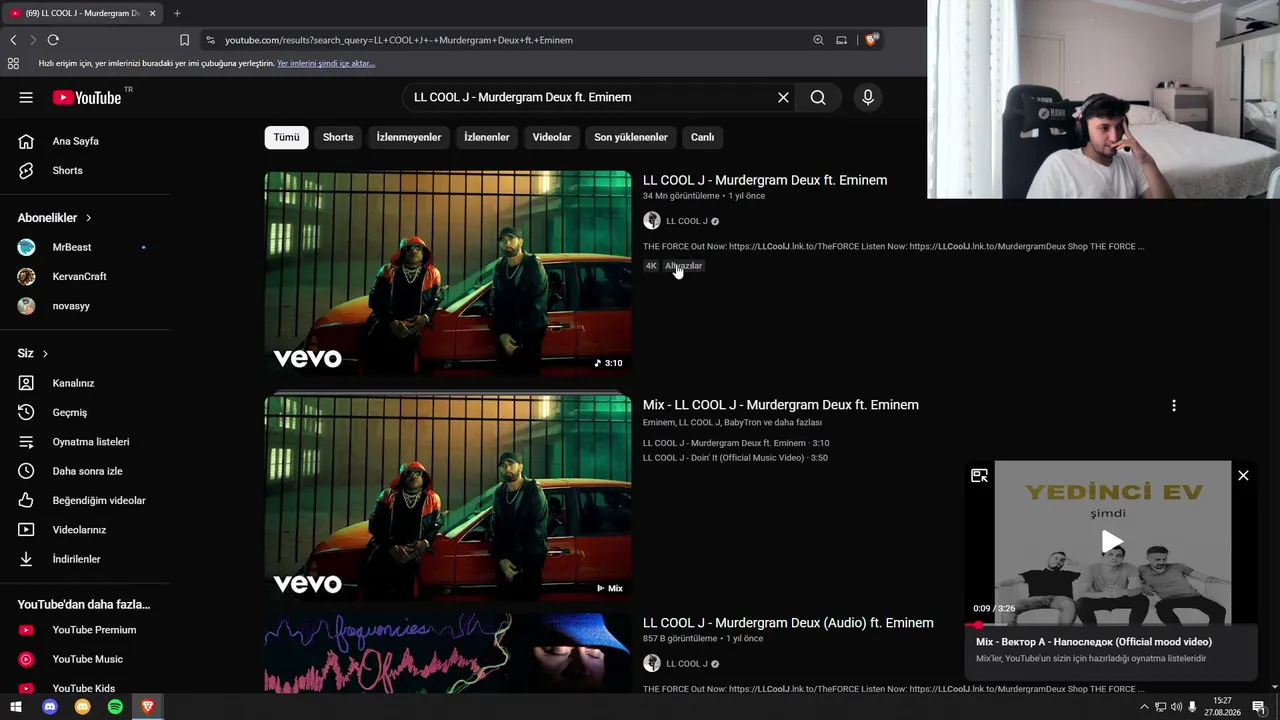Open YouTube Music from the sidebar

[x=85, y=659]
